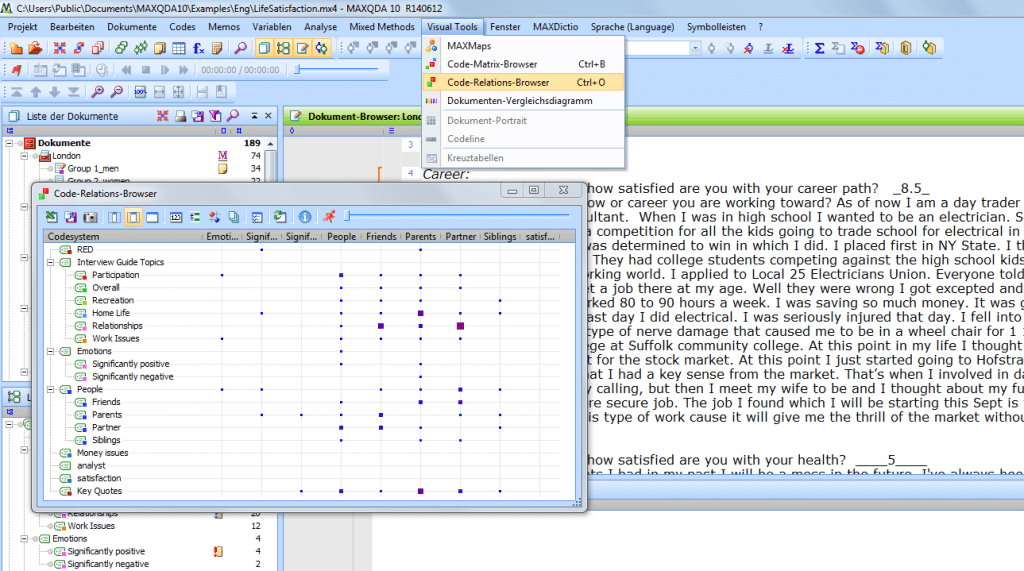Click the filter icon in Liste der Dokumente
The width and height of the screenshot is (1024, 571).
tap(215, 116)
